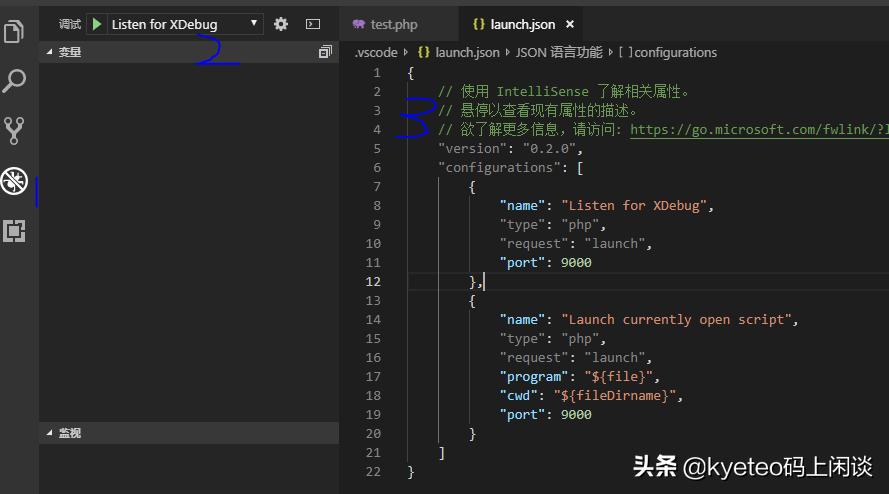Image resolution: width=889 pixels, height=494 pixels.
Task: Click the "Launch currently open script" string
Action: tap(676, 319)
